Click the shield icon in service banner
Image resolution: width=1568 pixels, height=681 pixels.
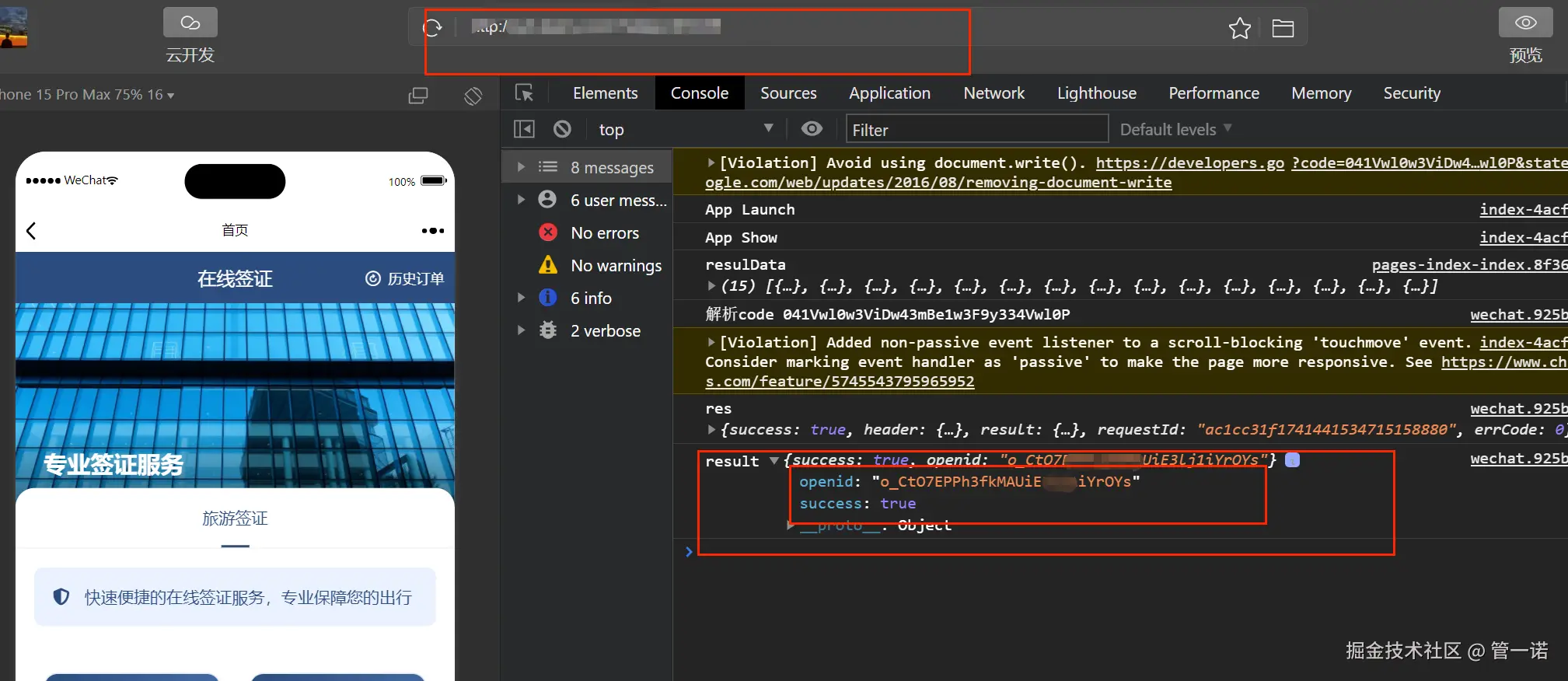click(61, 597)
